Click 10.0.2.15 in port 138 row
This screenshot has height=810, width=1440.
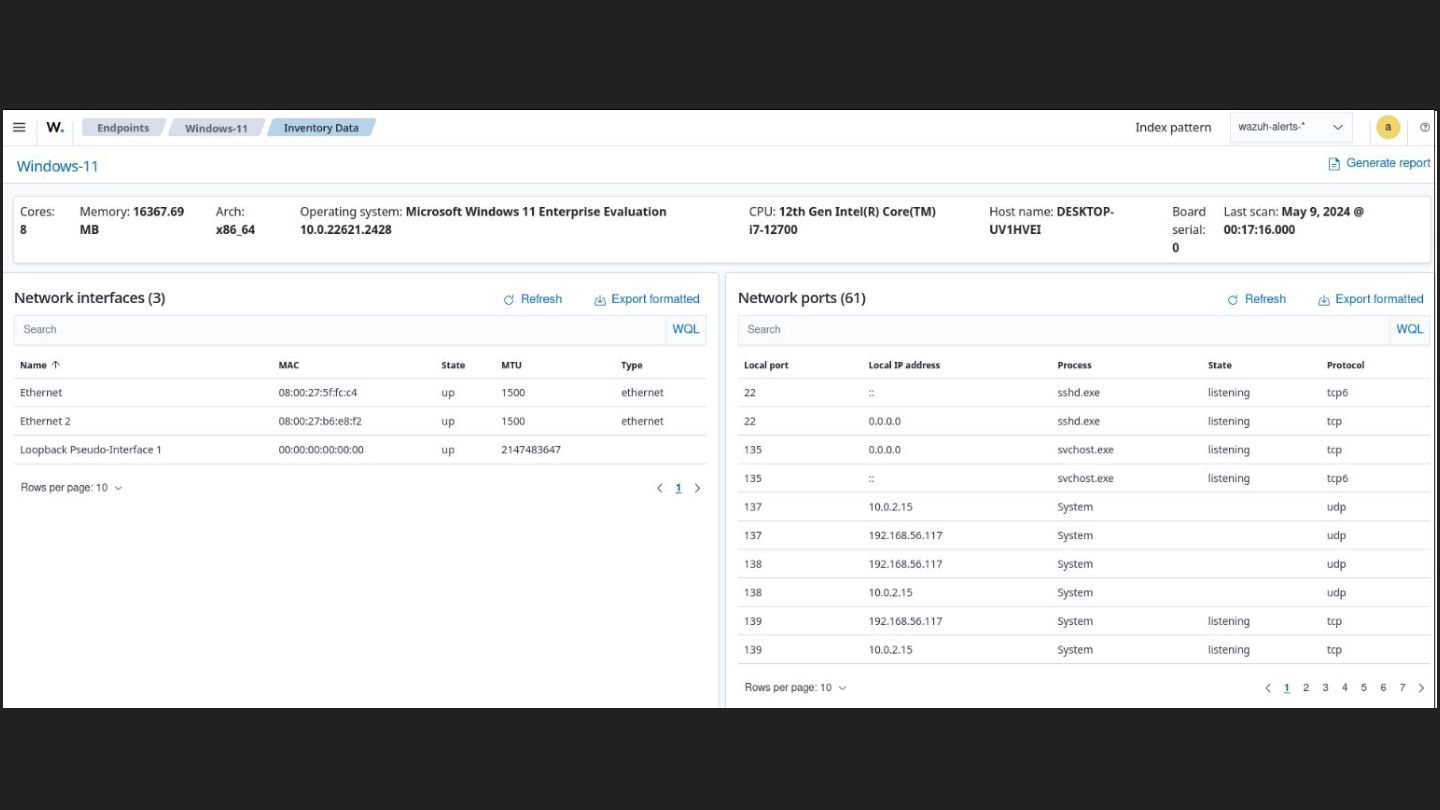click(890, 593)
